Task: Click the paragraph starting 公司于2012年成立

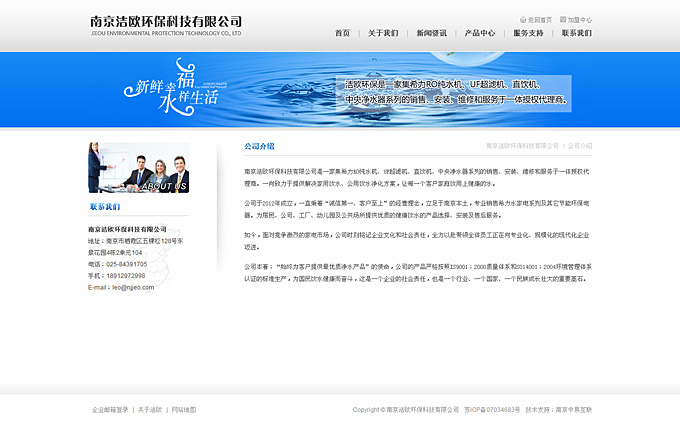Action: pos(417,209)
